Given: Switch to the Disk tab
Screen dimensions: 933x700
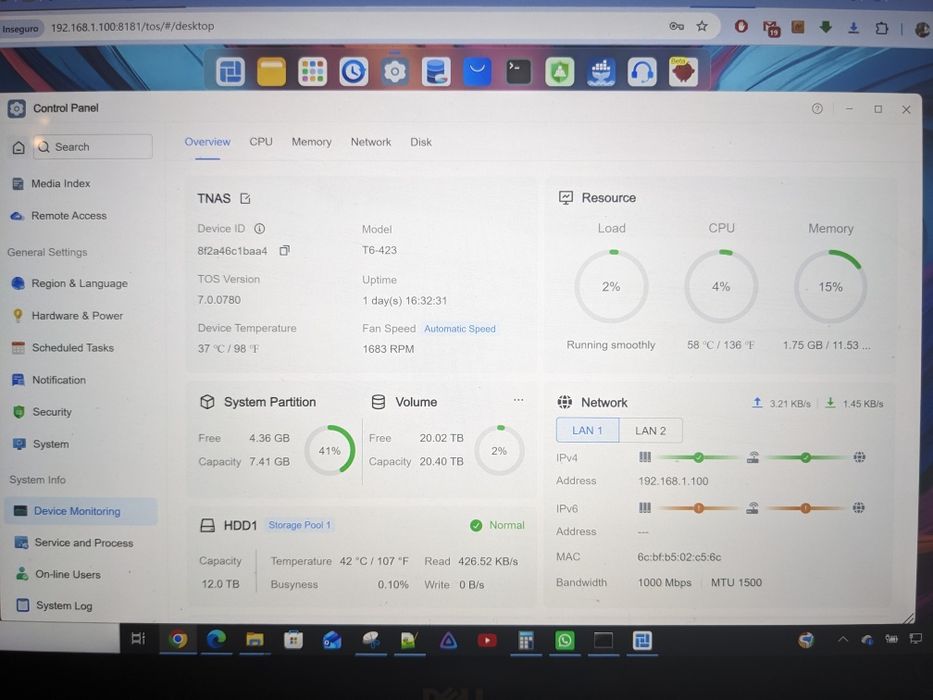Looking at the screenshot, I should (421, 142).
